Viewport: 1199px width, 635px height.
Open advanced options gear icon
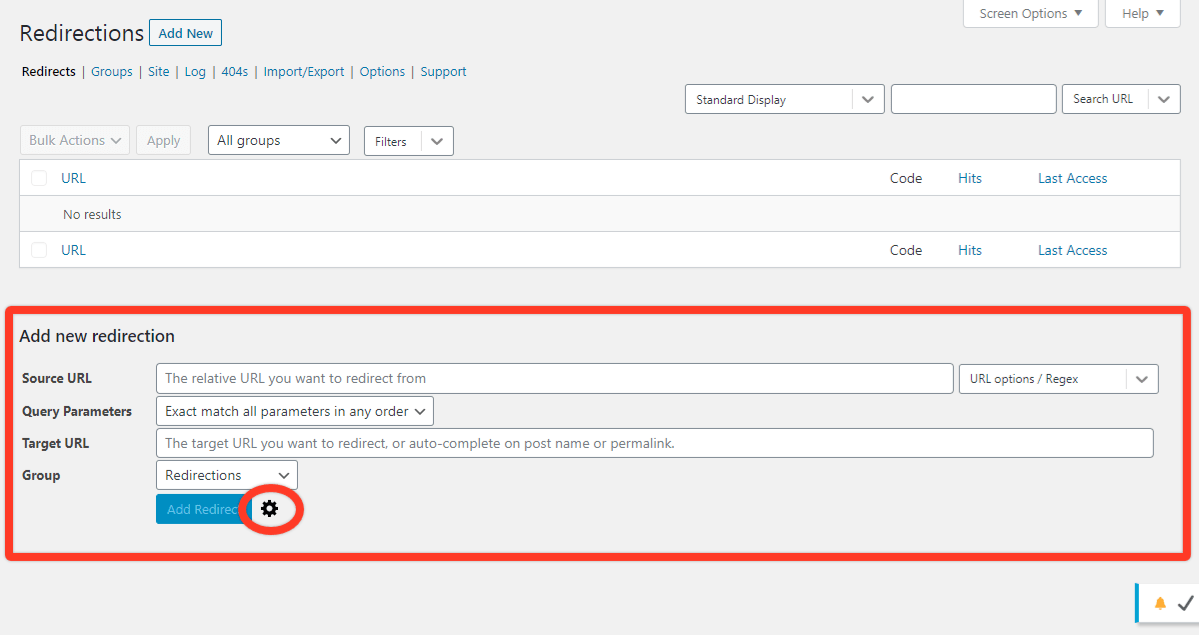[269, 509]
